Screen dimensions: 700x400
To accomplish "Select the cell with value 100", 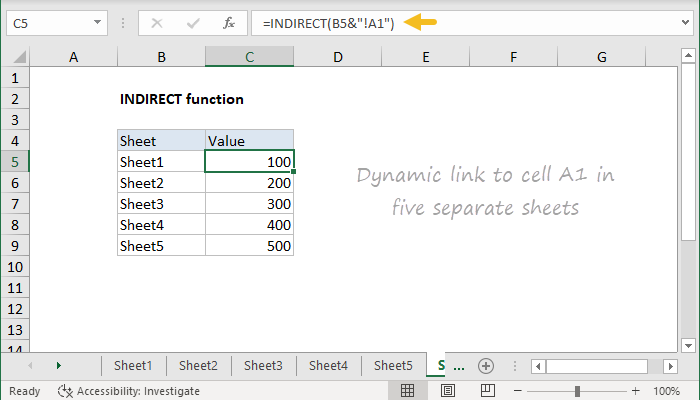I will tap(250, 162).
